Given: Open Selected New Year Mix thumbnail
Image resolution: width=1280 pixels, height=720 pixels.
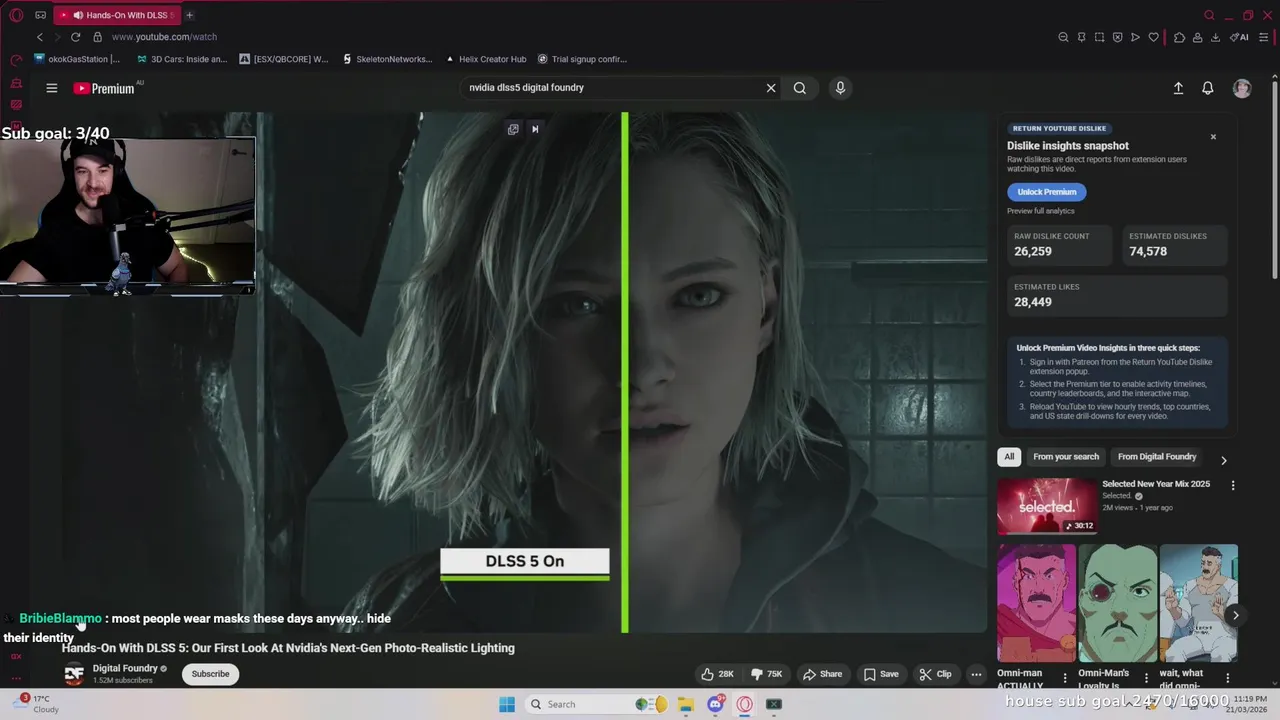Looking at the screenshot, I should click(1046, 506).
